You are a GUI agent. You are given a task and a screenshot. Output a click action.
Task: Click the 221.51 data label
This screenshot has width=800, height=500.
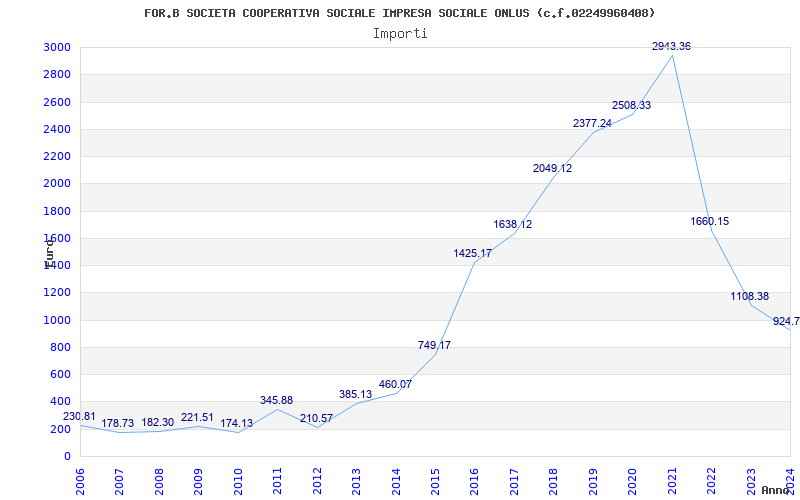pyautogui.click(x=197, y=418)
